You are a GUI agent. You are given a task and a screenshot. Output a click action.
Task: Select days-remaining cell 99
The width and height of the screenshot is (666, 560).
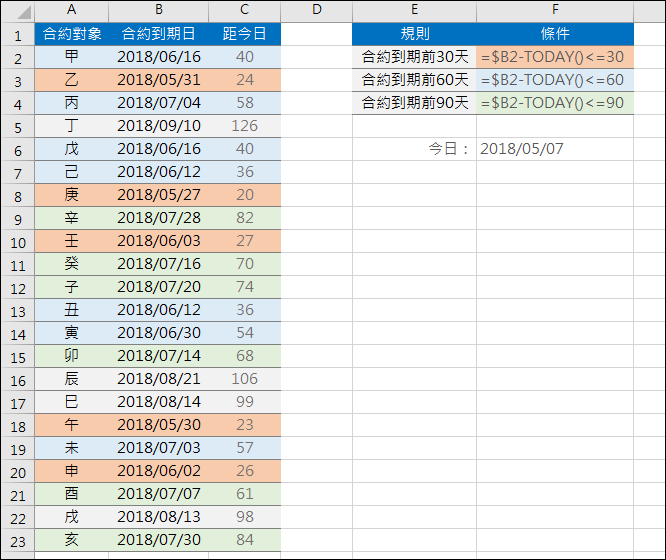point(245,402)
